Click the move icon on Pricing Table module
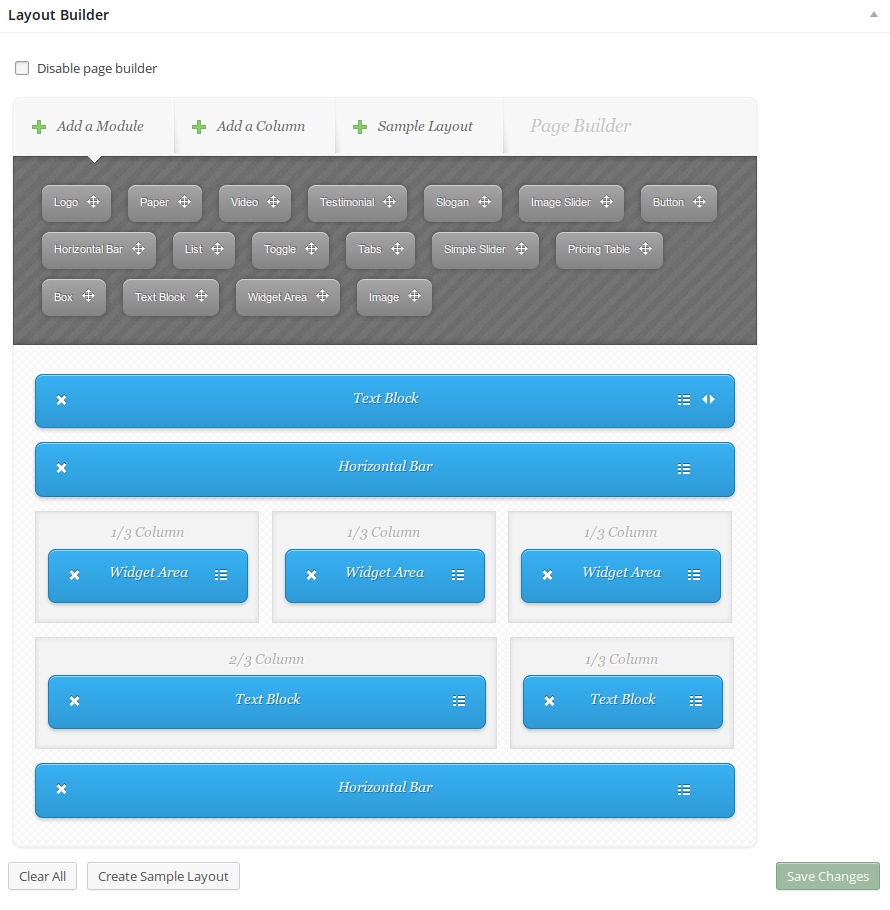The width and height of the screenshot is (890, 910). (x=645, y=249)
